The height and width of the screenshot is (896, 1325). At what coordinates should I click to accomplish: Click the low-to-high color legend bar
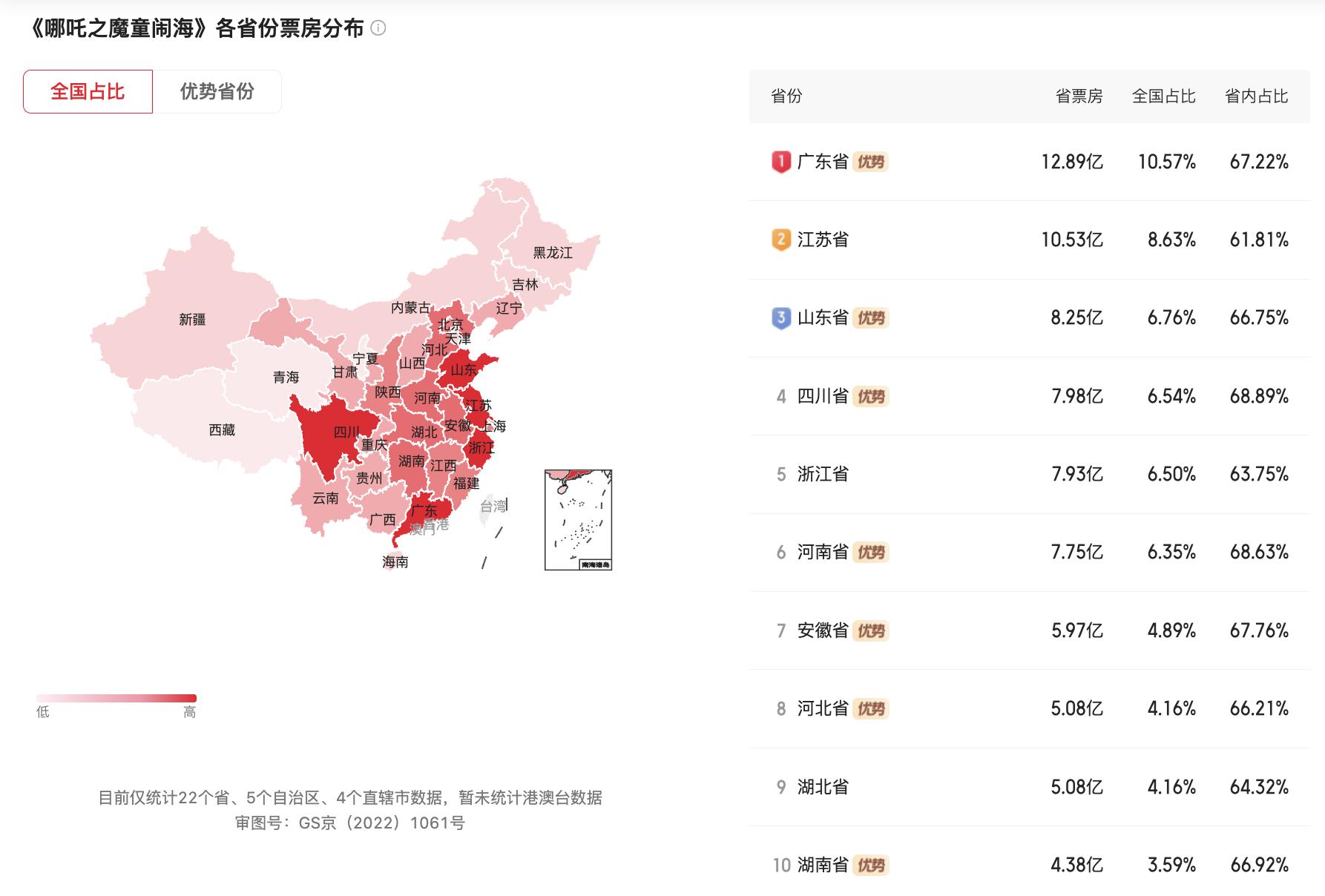click(116, 698)
